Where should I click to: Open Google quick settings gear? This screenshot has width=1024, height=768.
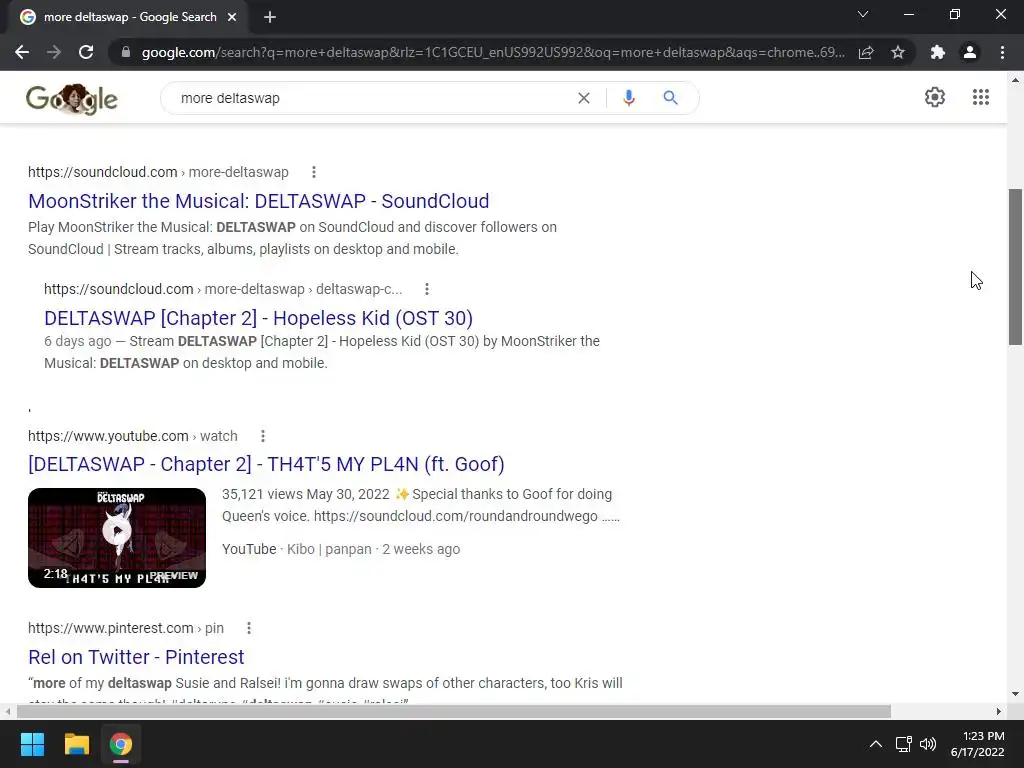tap(935, 97)
